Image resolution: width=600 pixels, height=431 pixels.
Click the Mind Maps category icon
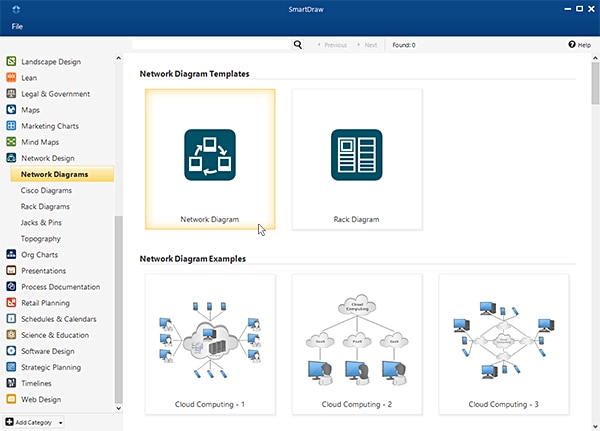click(x=11, y=142)
